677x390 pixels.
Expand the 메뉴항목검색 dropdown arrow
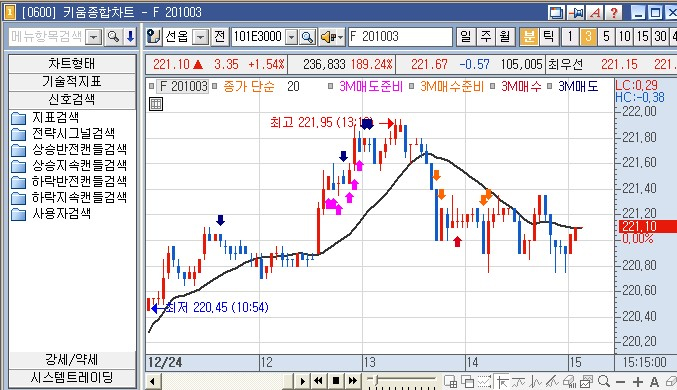coord(94,37)
